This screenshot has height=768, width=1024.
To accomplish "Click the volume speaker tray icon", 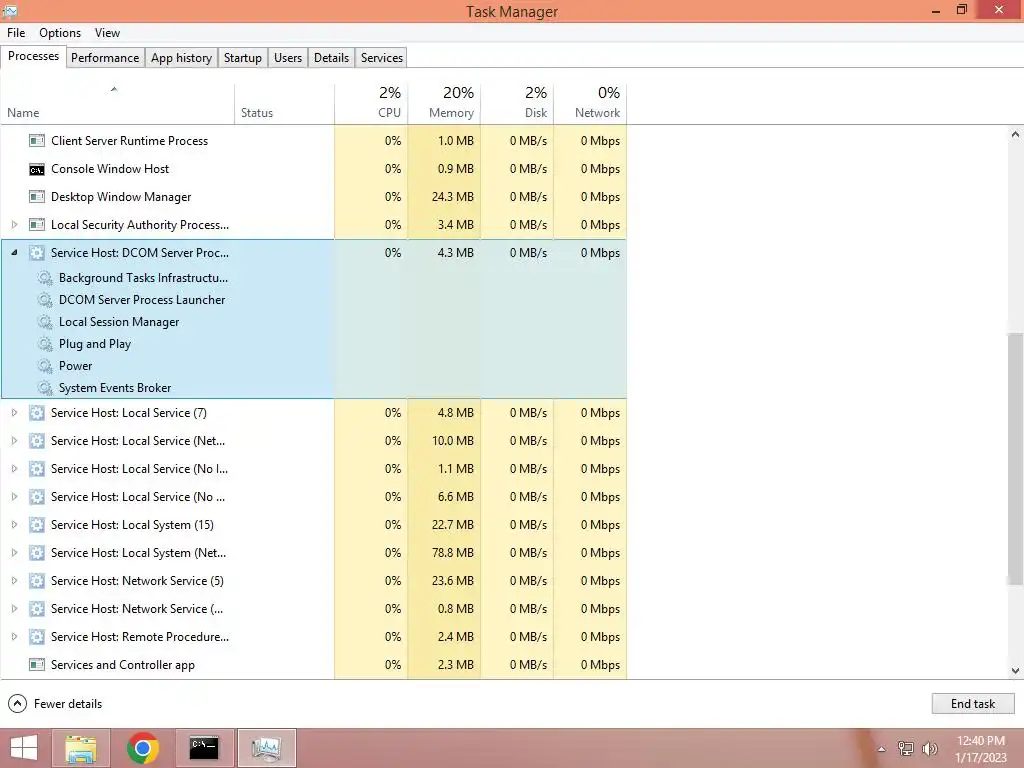I will pyautogui.click(x=930, y=748).
